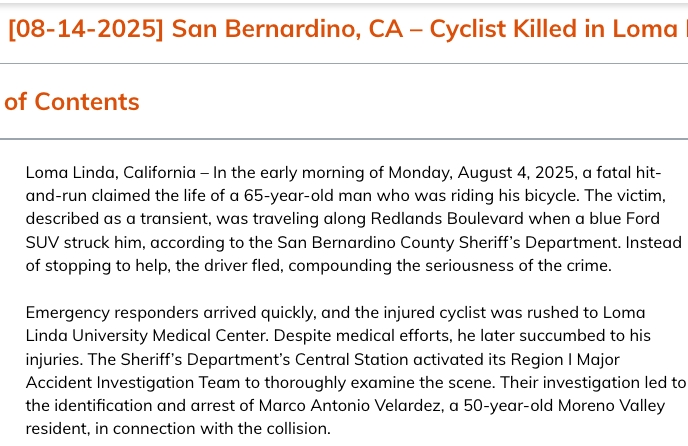The height and width of the screenshot is (446, 688).
Task: Click the "Redlands Boulevard" text
Action: [x=363, y=219]
